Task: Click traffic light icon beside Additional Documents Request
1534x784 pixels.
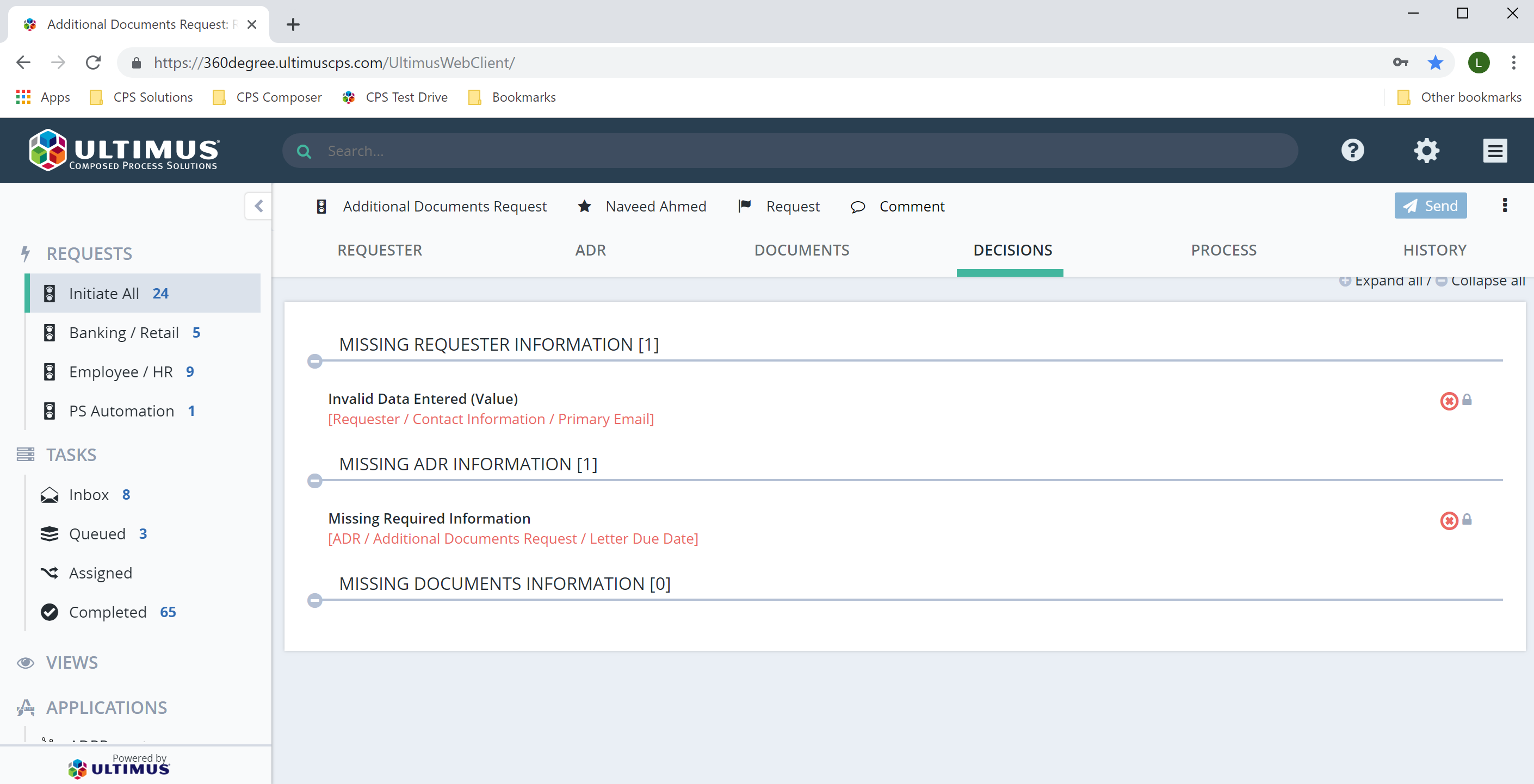Action: click(x=321, y=206)
